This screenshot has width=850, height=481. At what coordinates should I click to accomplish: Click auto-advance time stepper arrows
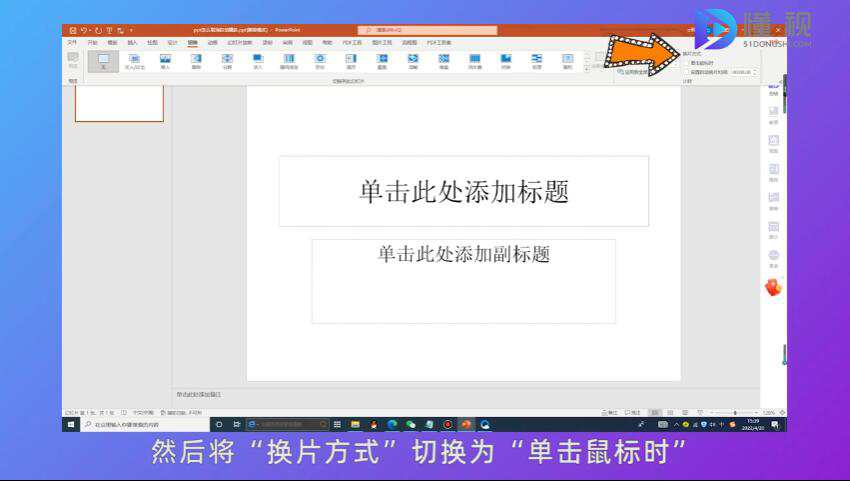[x=755, y=72]
